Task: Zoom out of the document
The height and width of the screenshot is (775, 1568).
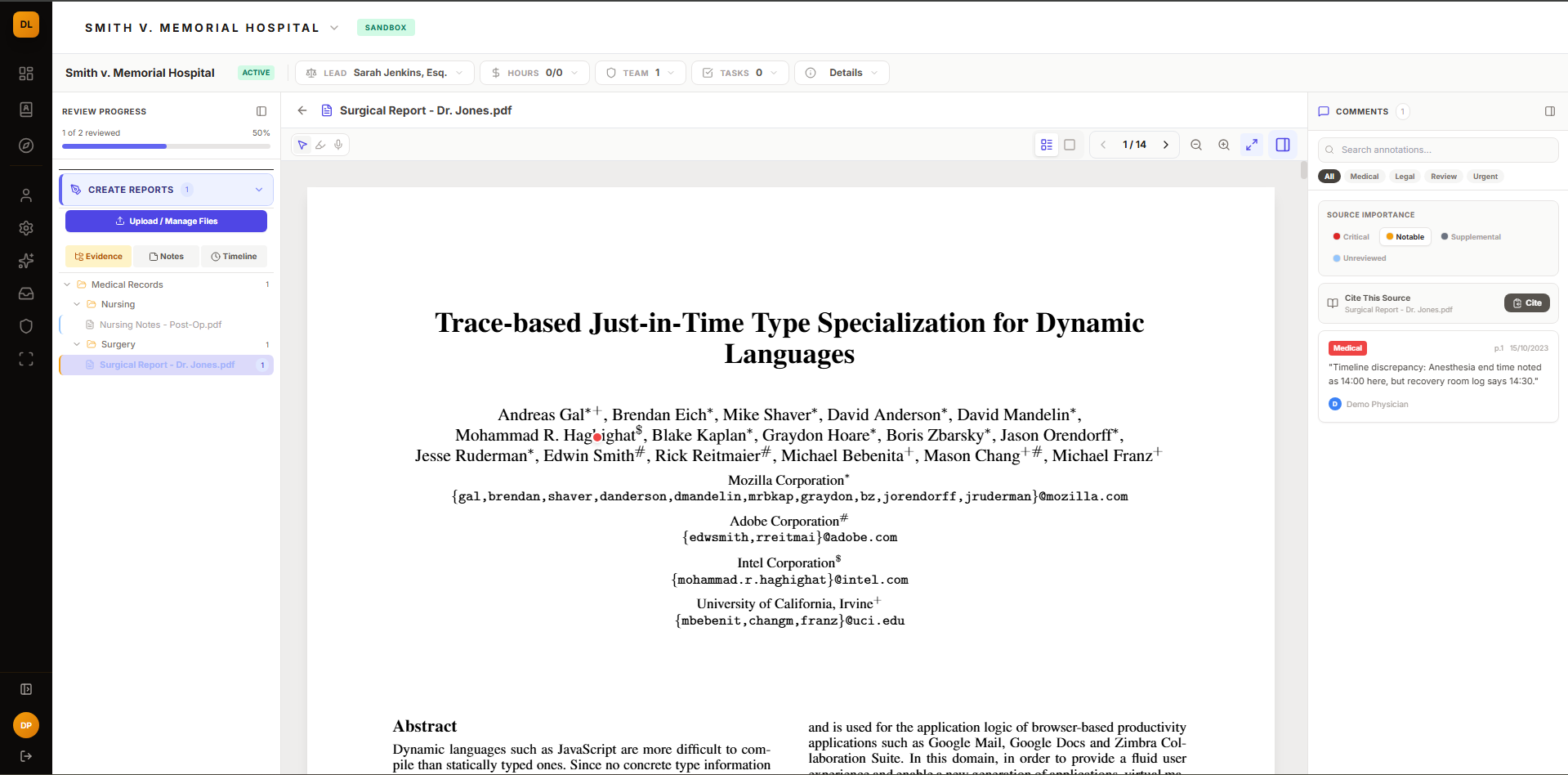Action: [x=1196, y=145]
